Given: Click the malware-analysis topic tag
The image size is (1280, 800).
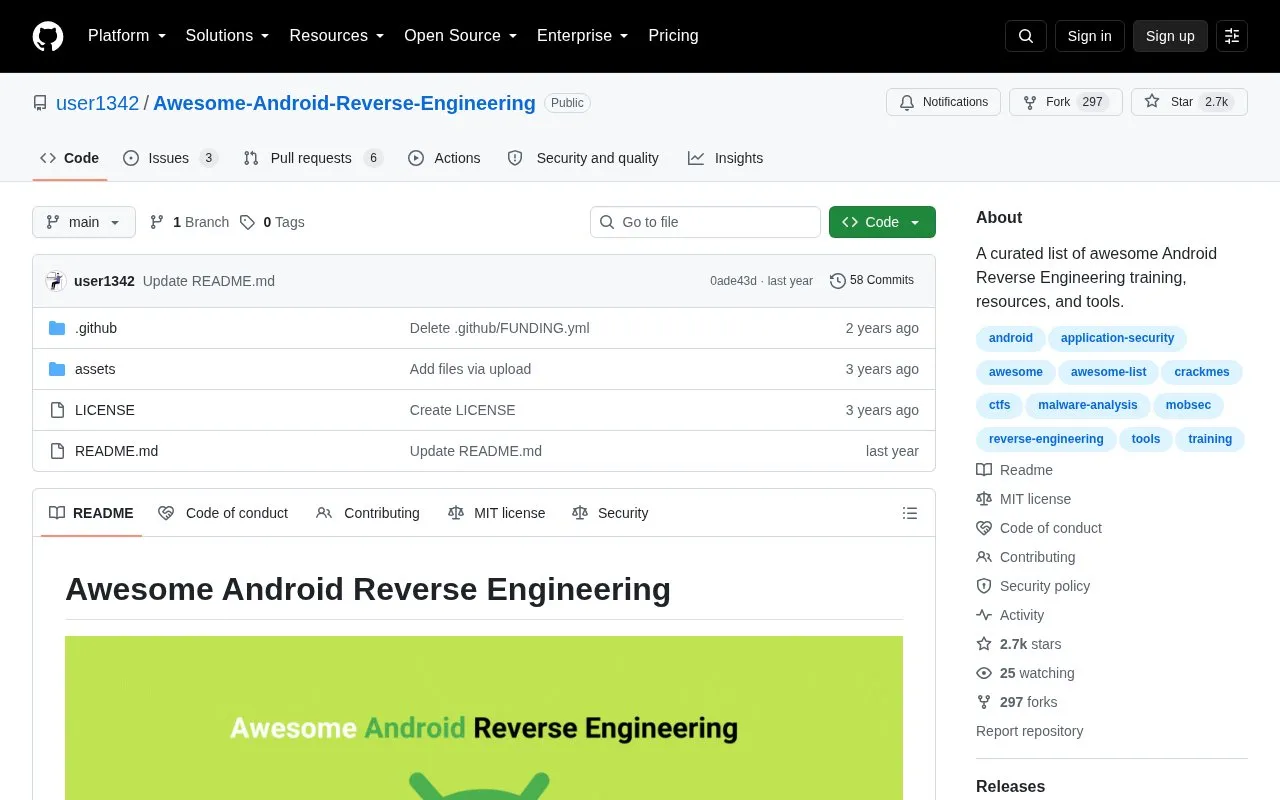Looking at the screenshot, I should coord(1087,405).
